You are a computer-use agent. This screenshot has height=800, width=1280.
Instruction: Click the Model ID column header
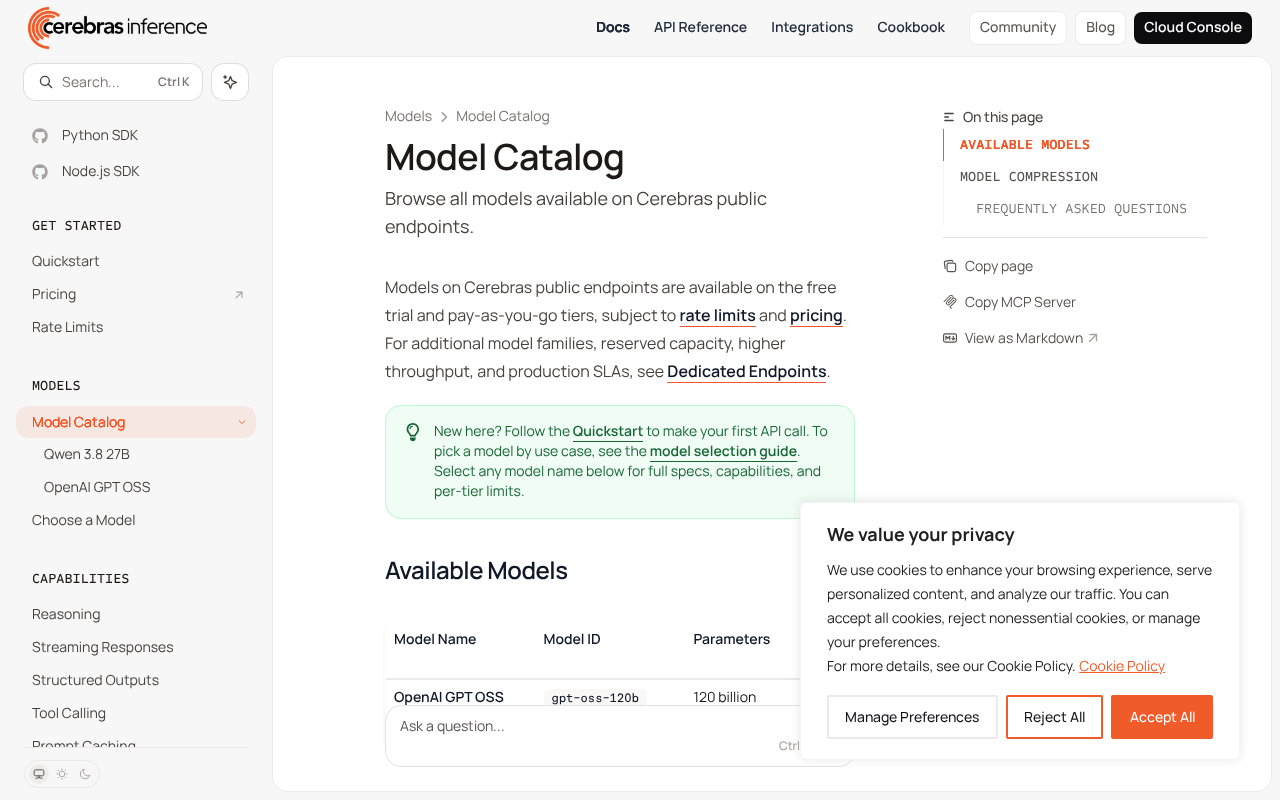tap(572, 639)
